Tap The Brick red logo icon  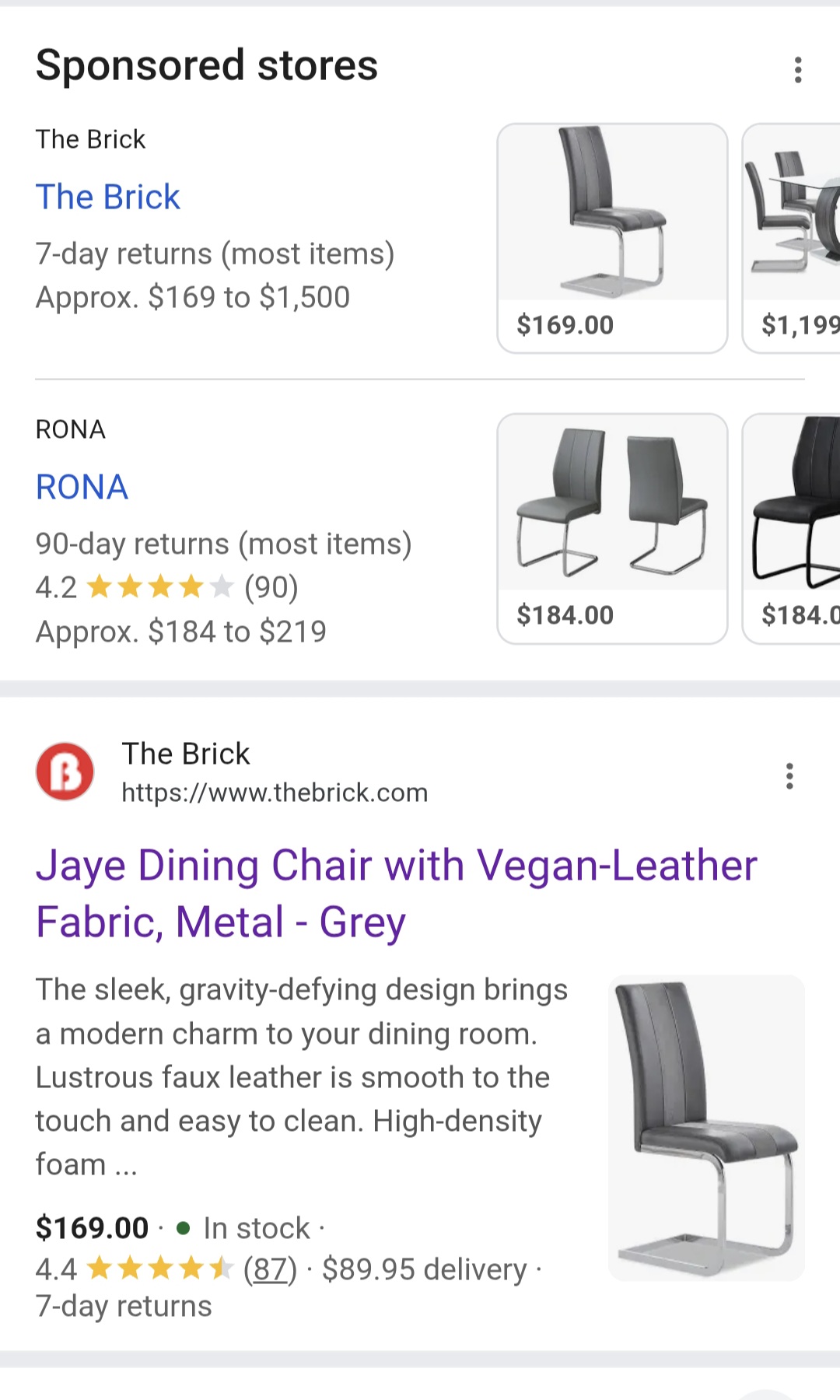[65, 772]
